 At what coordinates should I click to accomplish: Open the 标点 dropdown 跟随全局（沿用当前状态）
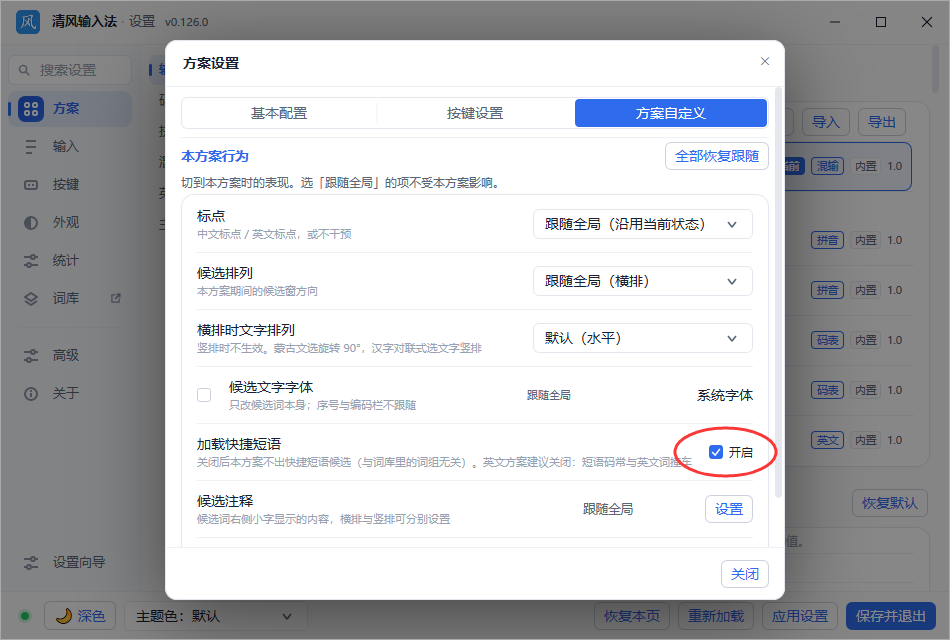[643, 224]
